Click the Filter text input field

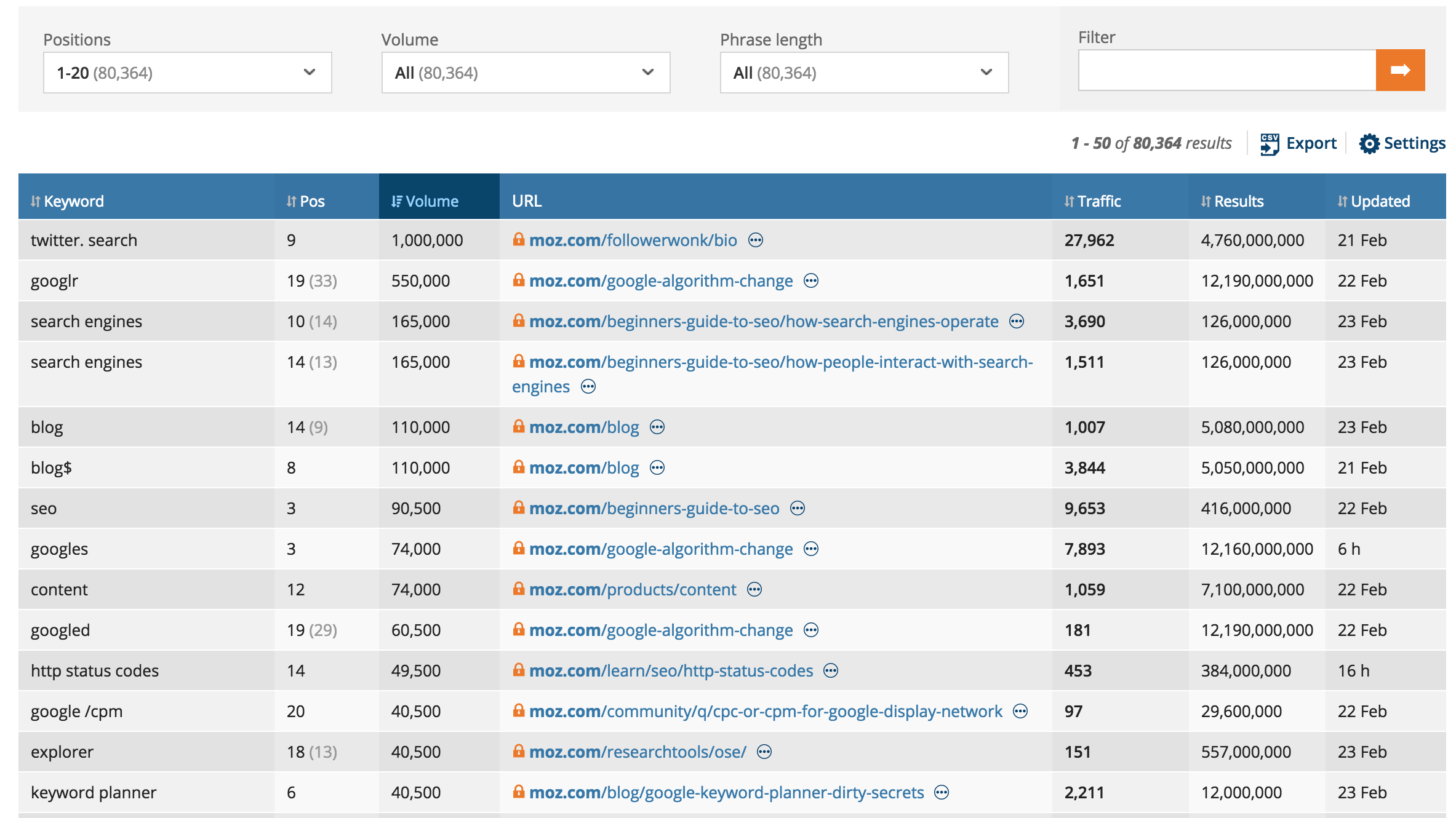(1227, 70)
